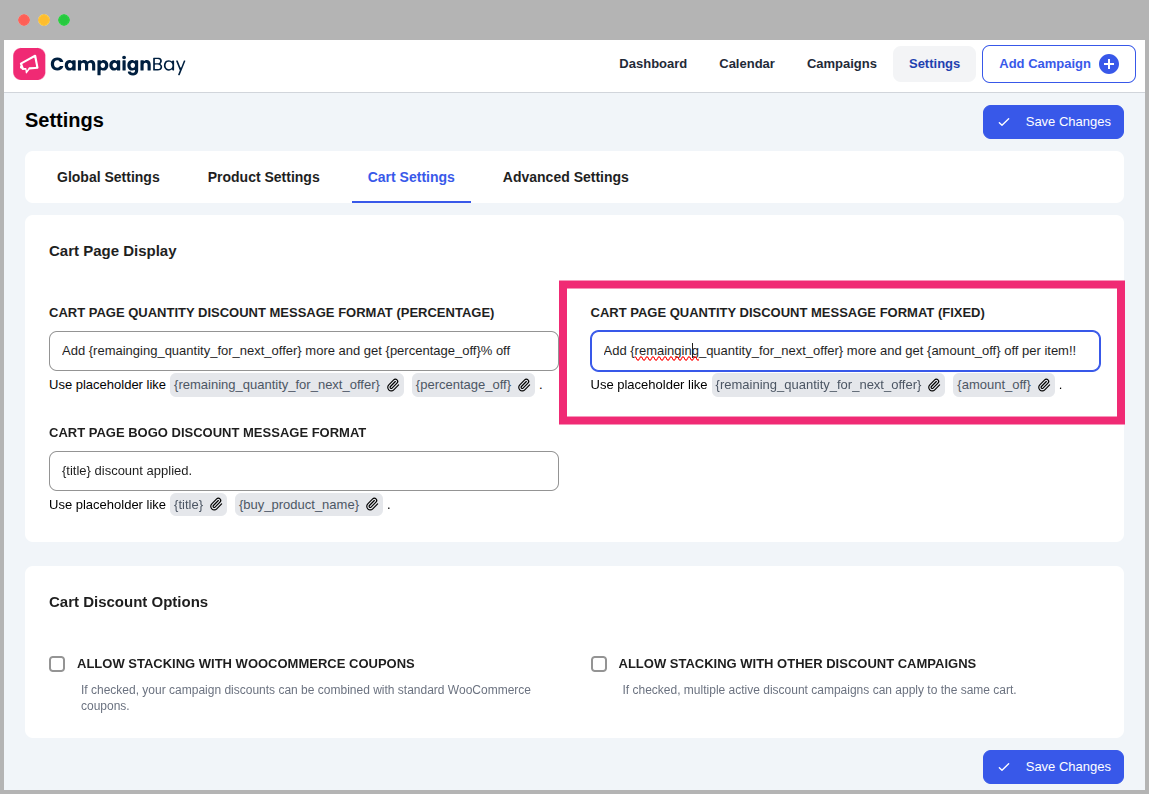This screenshot has height=794, width=1149.
Task: Go to the Advanced Settings tab
Action: [565, 177]
